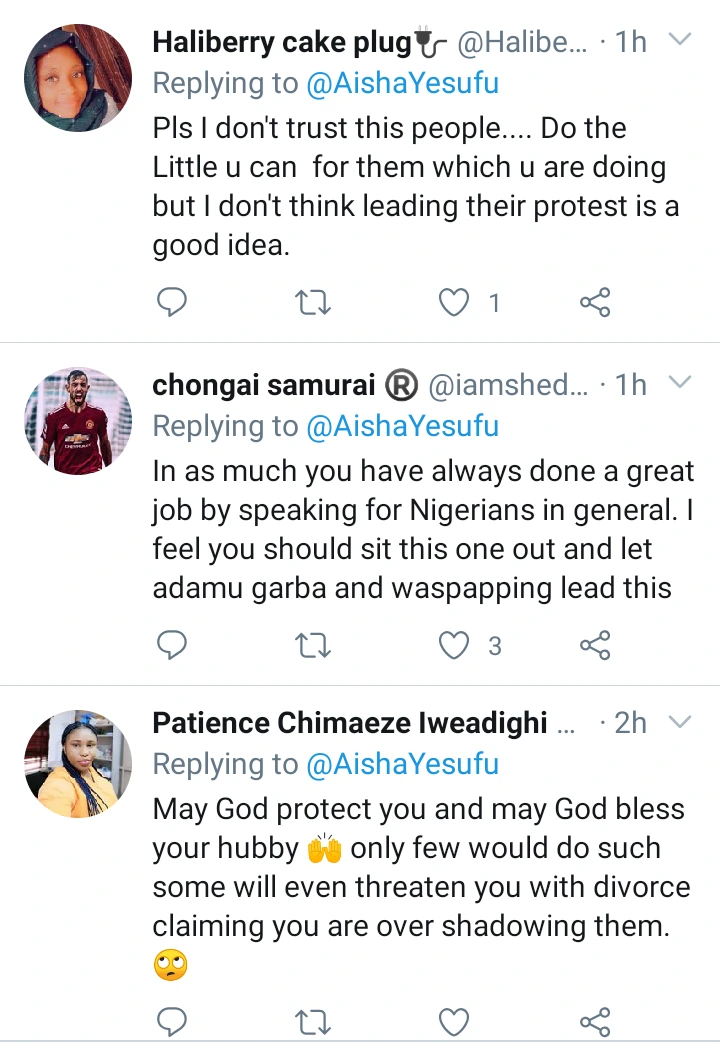Open @AishaYesufu link in chongai samurai's reply
The image size is (720, 1044).
(402, 426)
